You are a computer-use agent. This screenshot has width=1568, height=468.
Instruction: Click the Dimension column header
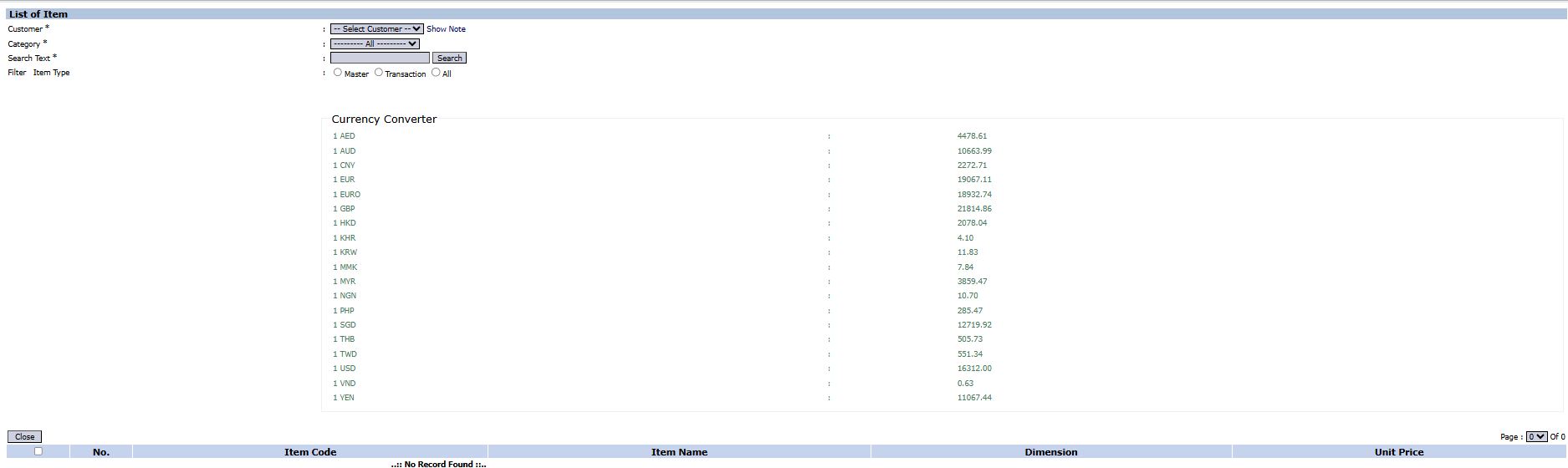coord(1051,452)
